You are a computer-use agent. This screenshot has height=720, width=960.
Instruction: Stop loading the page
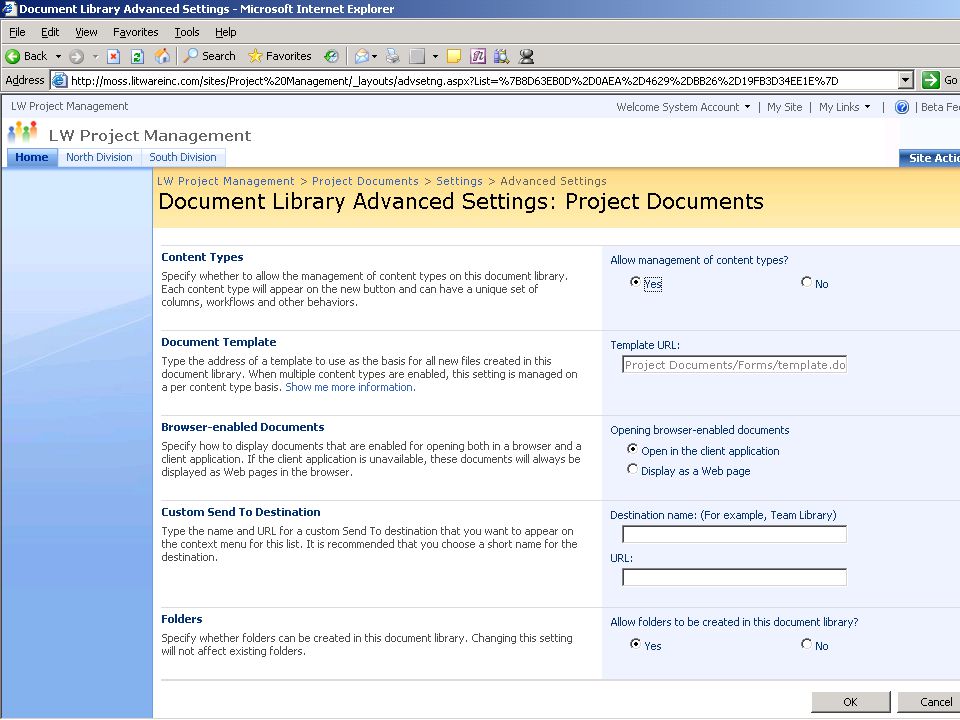(113, 56)
